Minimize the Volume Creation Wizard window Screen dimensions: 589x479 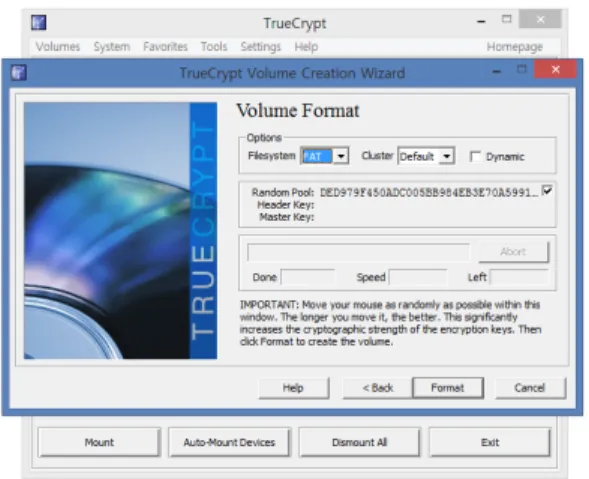point(497,71)
